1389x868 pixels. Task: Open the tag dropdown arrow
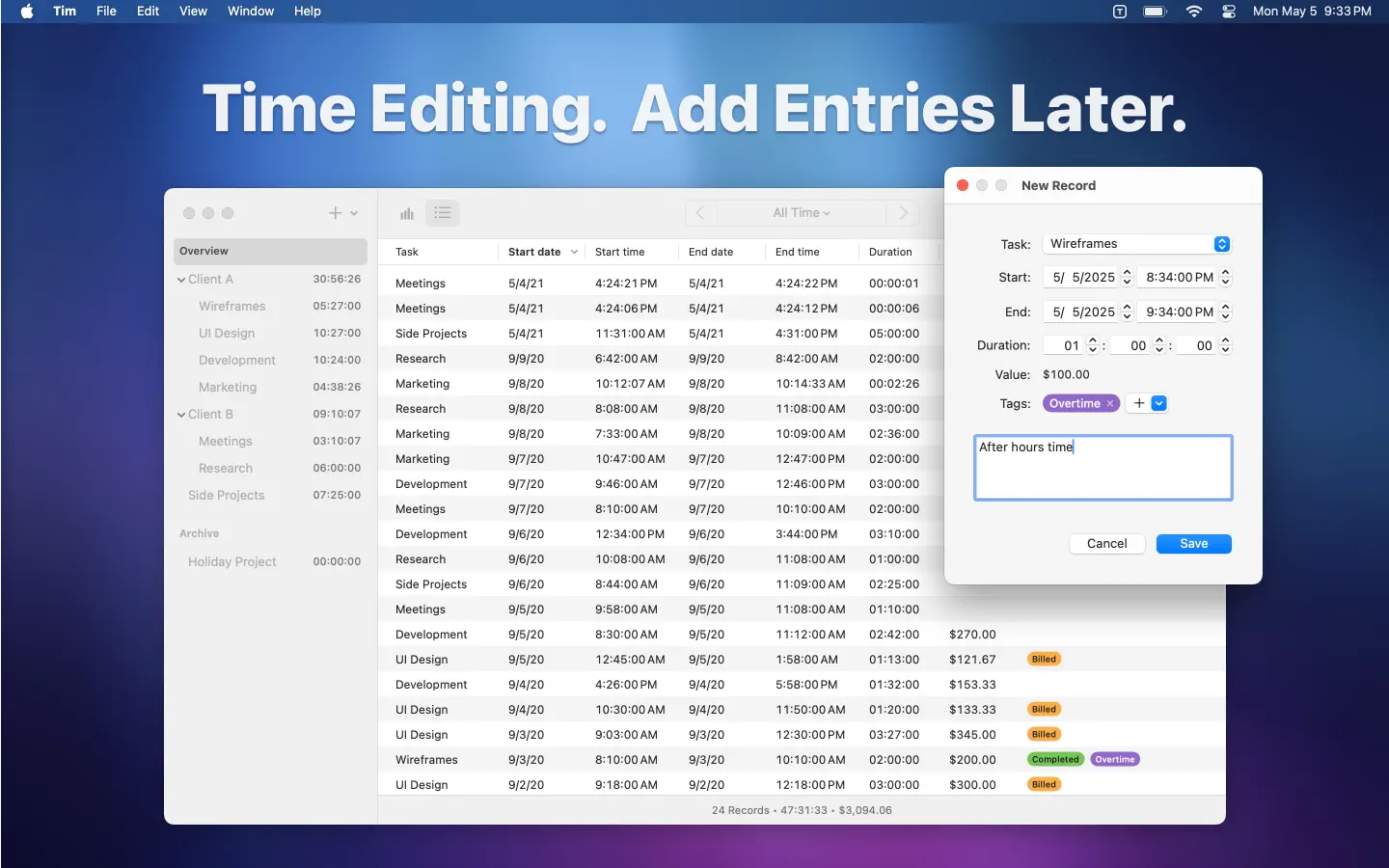(x=1159, y=403)
